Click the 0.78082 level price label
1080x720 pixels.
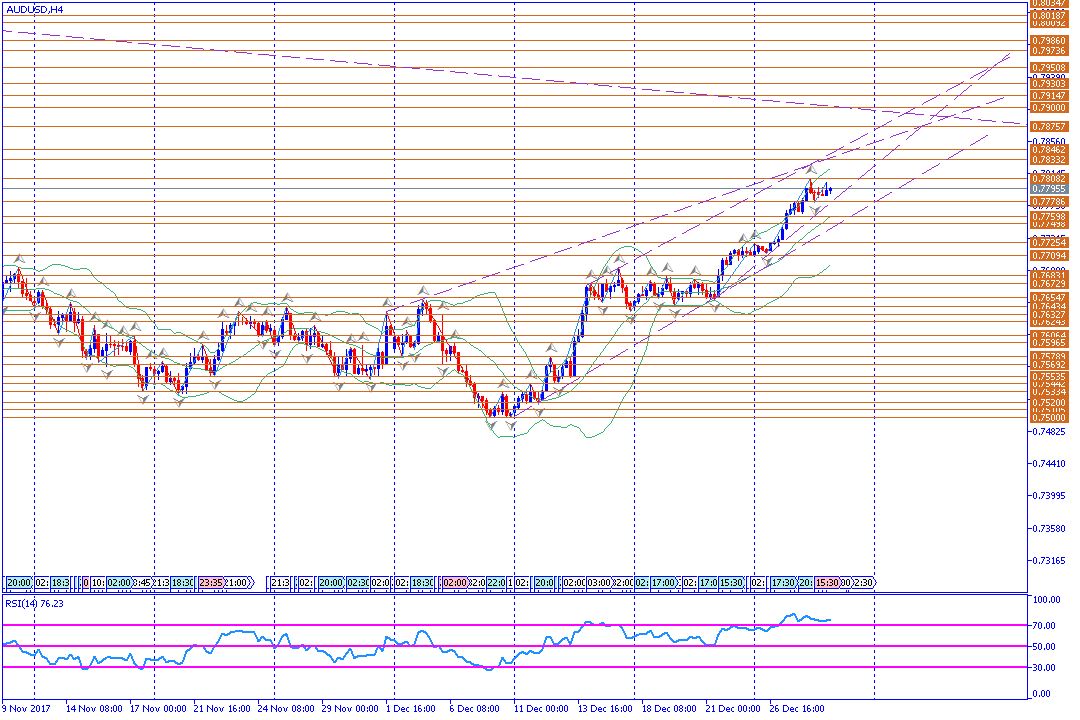(1048, 179)
